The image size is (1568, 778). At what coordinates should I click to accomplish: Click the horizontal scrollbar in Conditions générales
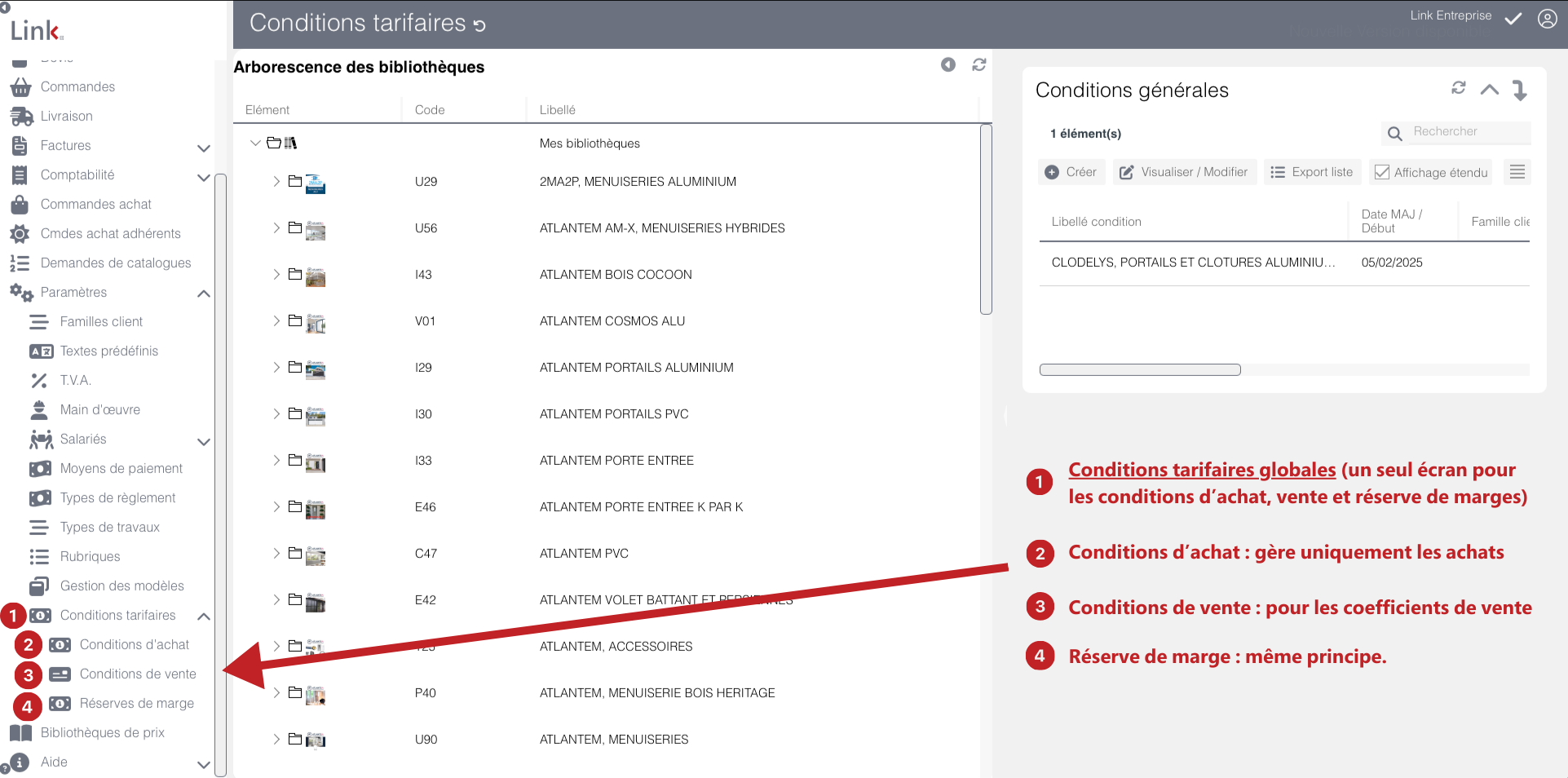coord(1140,369)
